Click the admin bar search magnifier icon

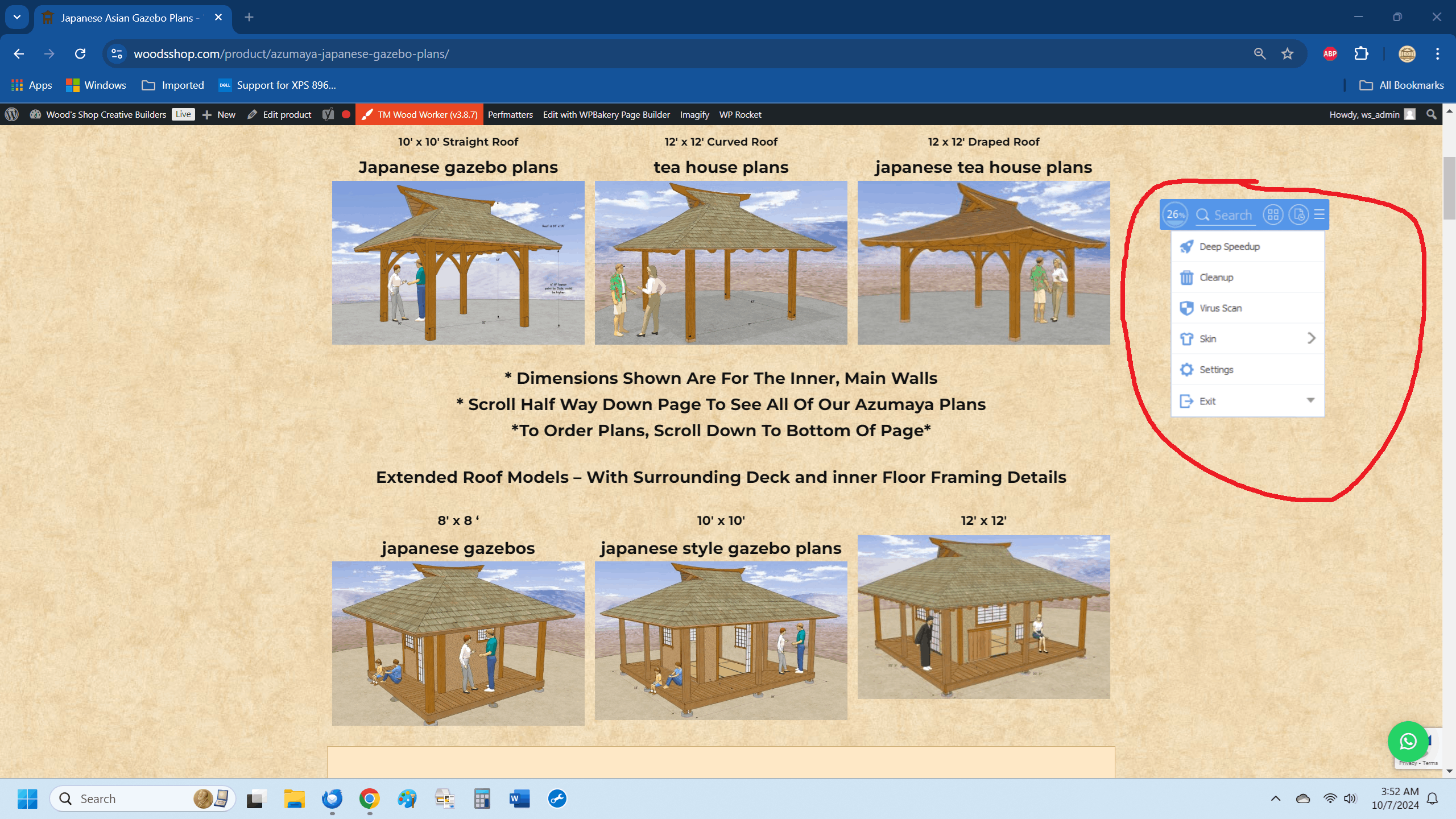(1432, 114)
